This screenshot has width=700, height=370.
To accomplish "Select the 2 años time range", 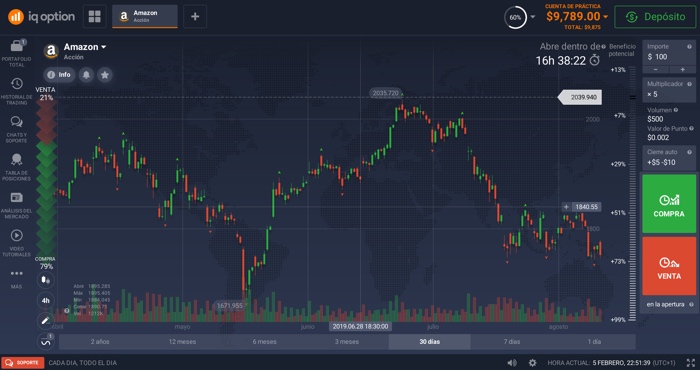I will click(x=100, y=342).
